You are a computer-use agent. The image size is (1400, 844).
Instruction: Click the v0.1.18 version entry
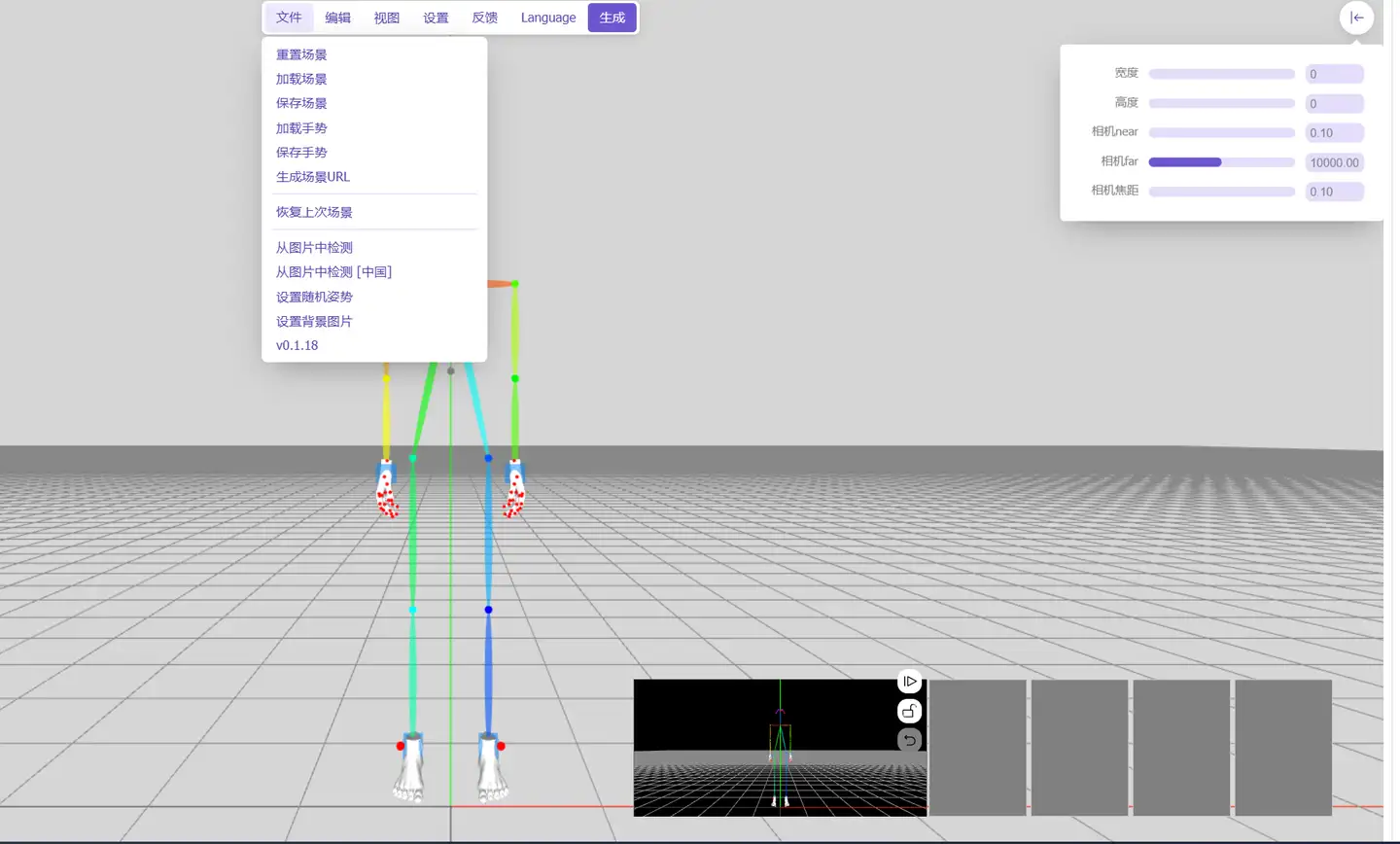click(297, 345)
